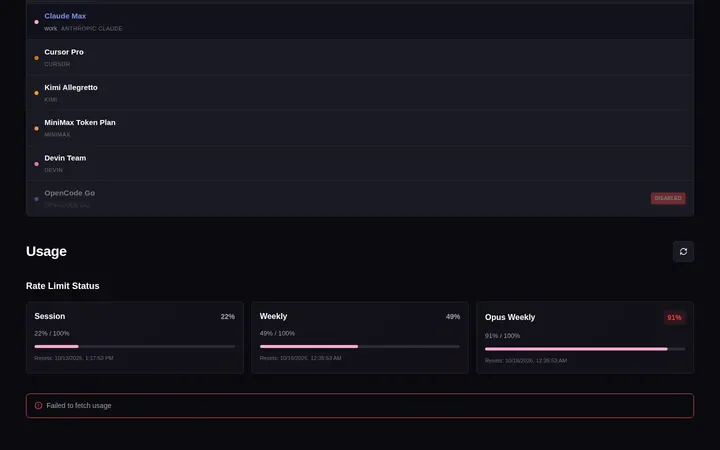Click the 49% / 100% text
The image size is (720, 450).
tap(277, 333)
